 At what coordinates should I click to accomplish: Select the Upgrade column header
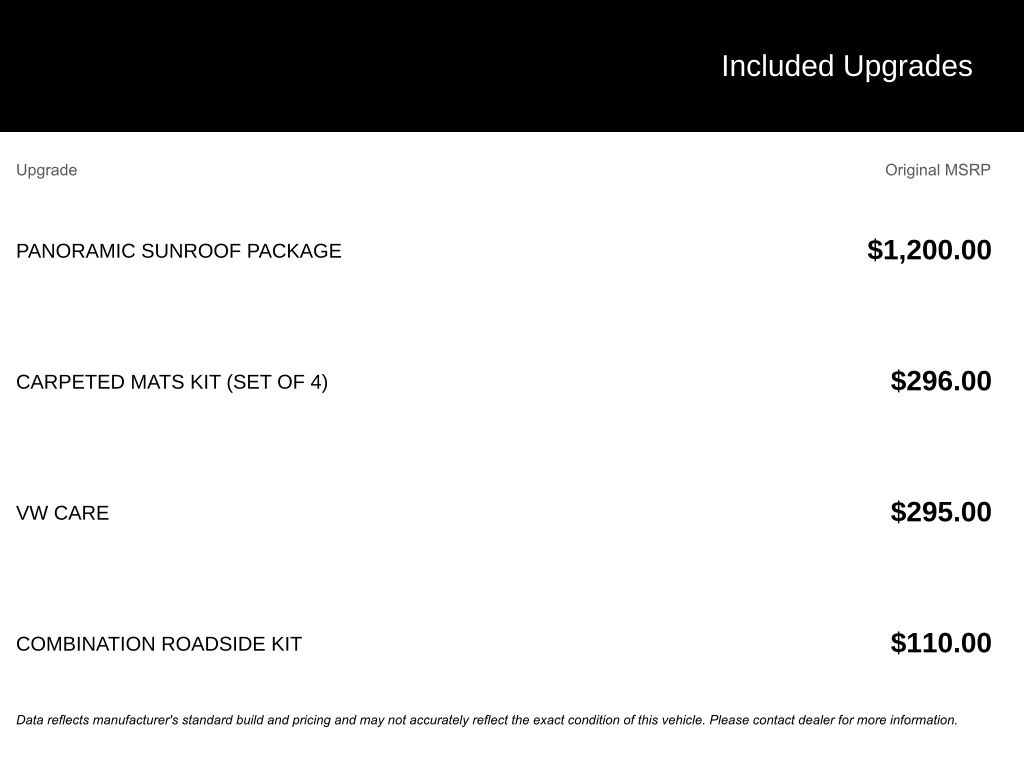click(46, 170)
